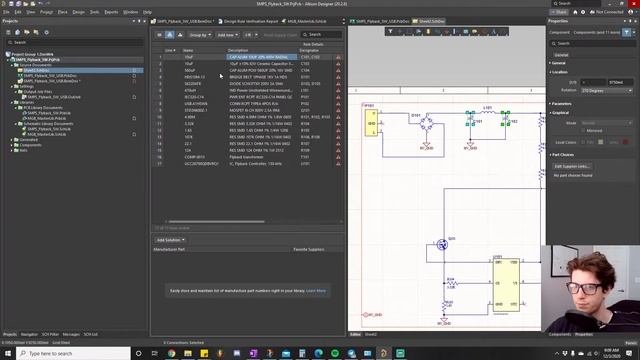
Task: Click the gear icon in Projects panel toolbar
Action: 47,32
